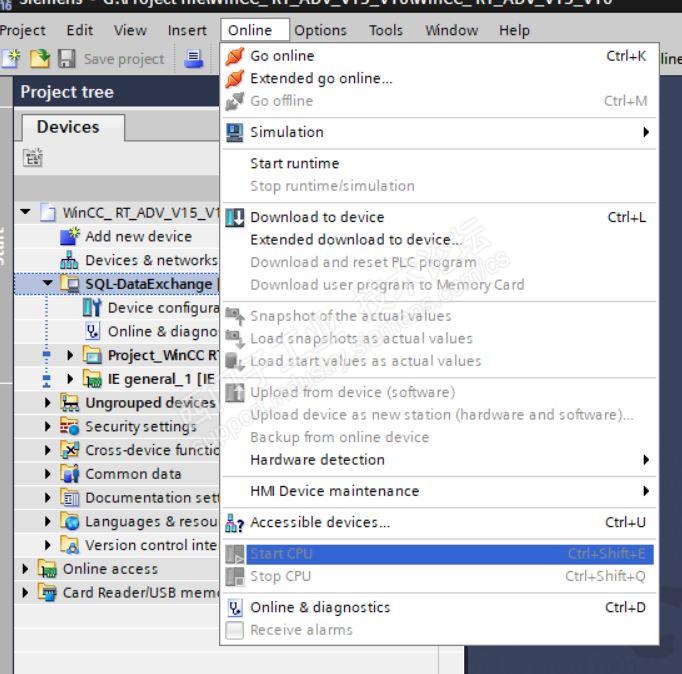This screenshot has width=682, height=674.
Task: Click the Ungrouped devices icon
Action: [x=70, y=403]
